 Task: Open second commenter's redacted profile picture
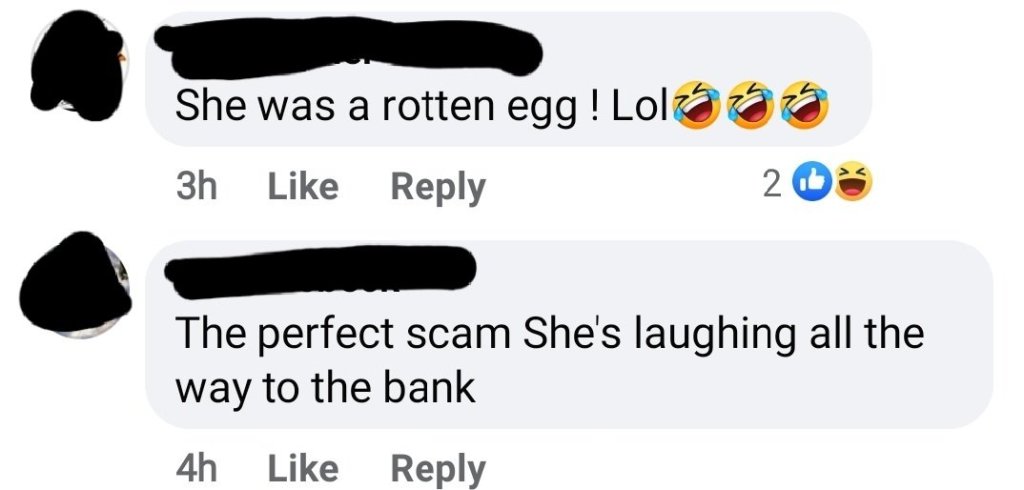coord(75,284)
